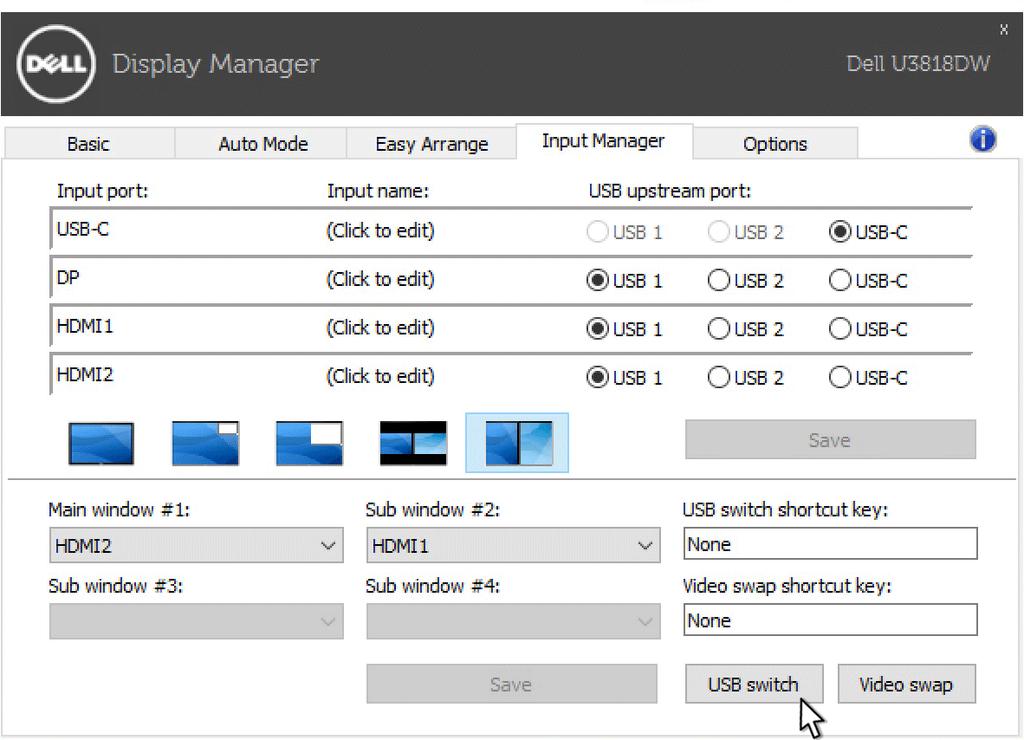Select the Input Manager tab

[603, 141]
